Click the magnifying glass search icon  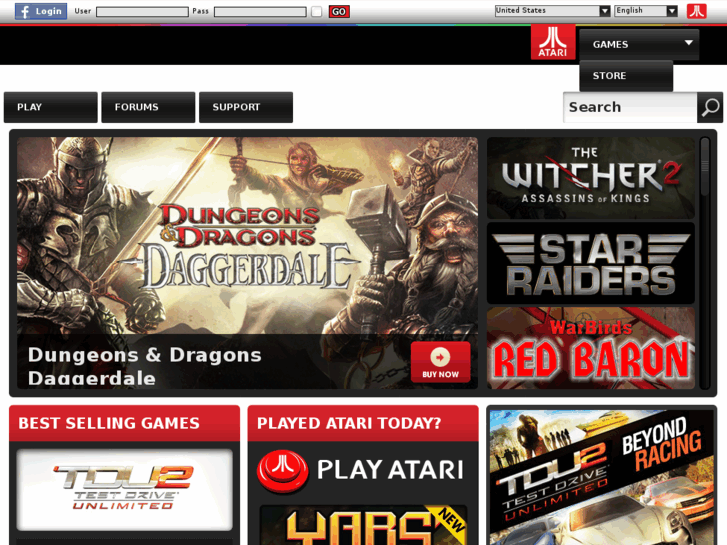coord(710,107)
